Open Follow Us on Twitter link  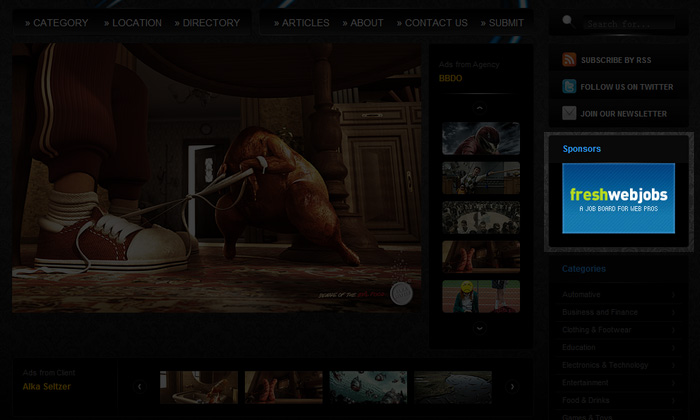[x=627, y=87]
